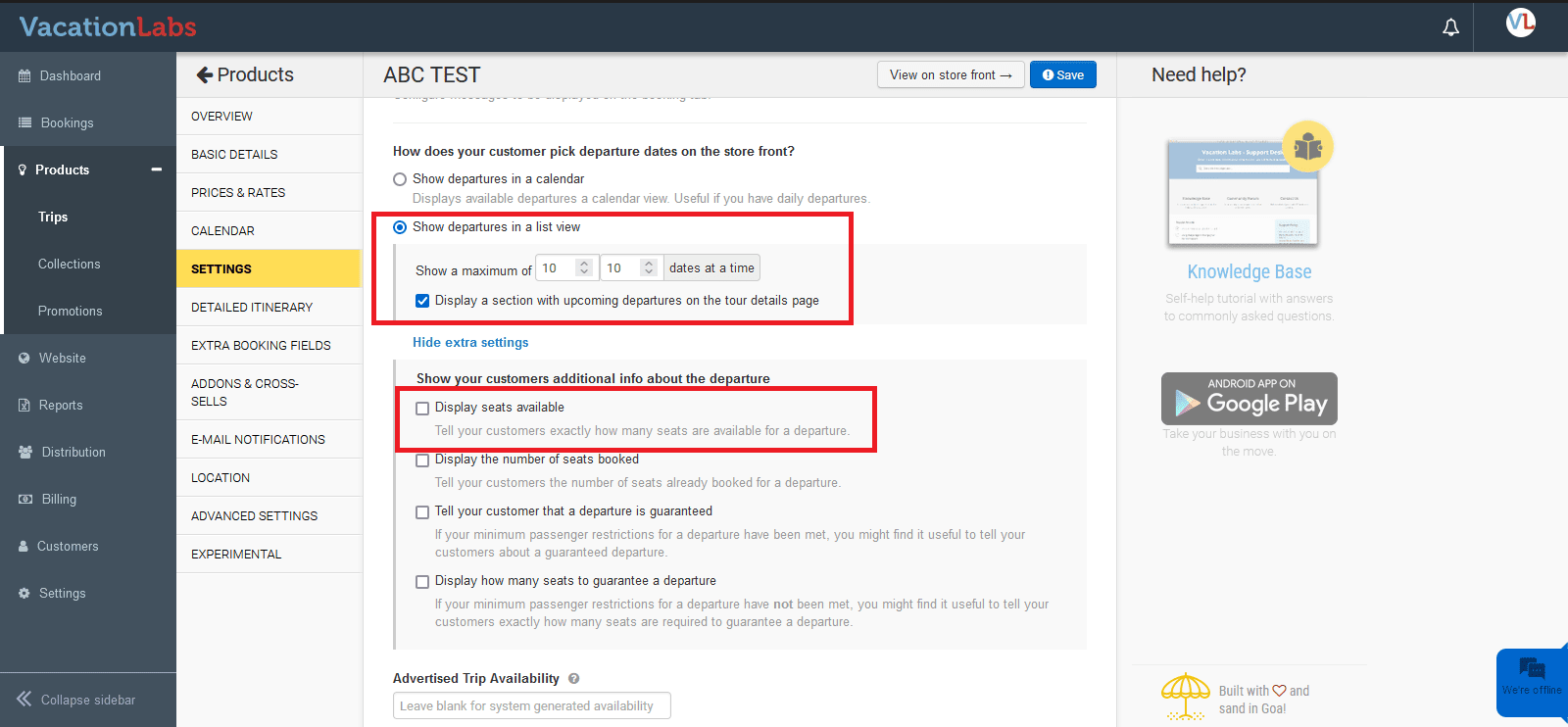Click Hide extra settings link
The width and height of the screenshot is (1568, 727).
pos(470,343)
